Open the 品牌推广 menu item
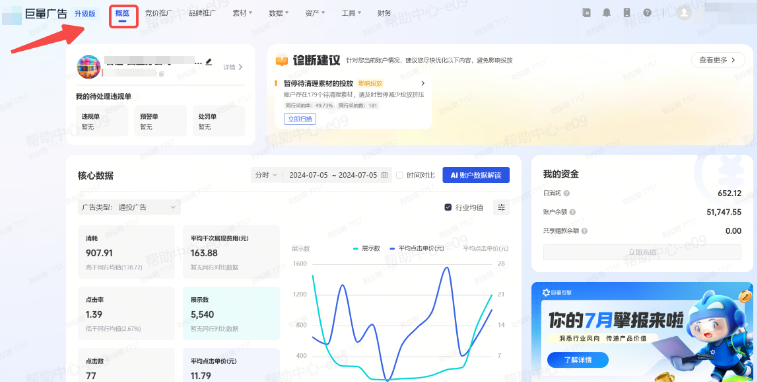Viewport: 757px width, 382px height. [x=202, y=14]
